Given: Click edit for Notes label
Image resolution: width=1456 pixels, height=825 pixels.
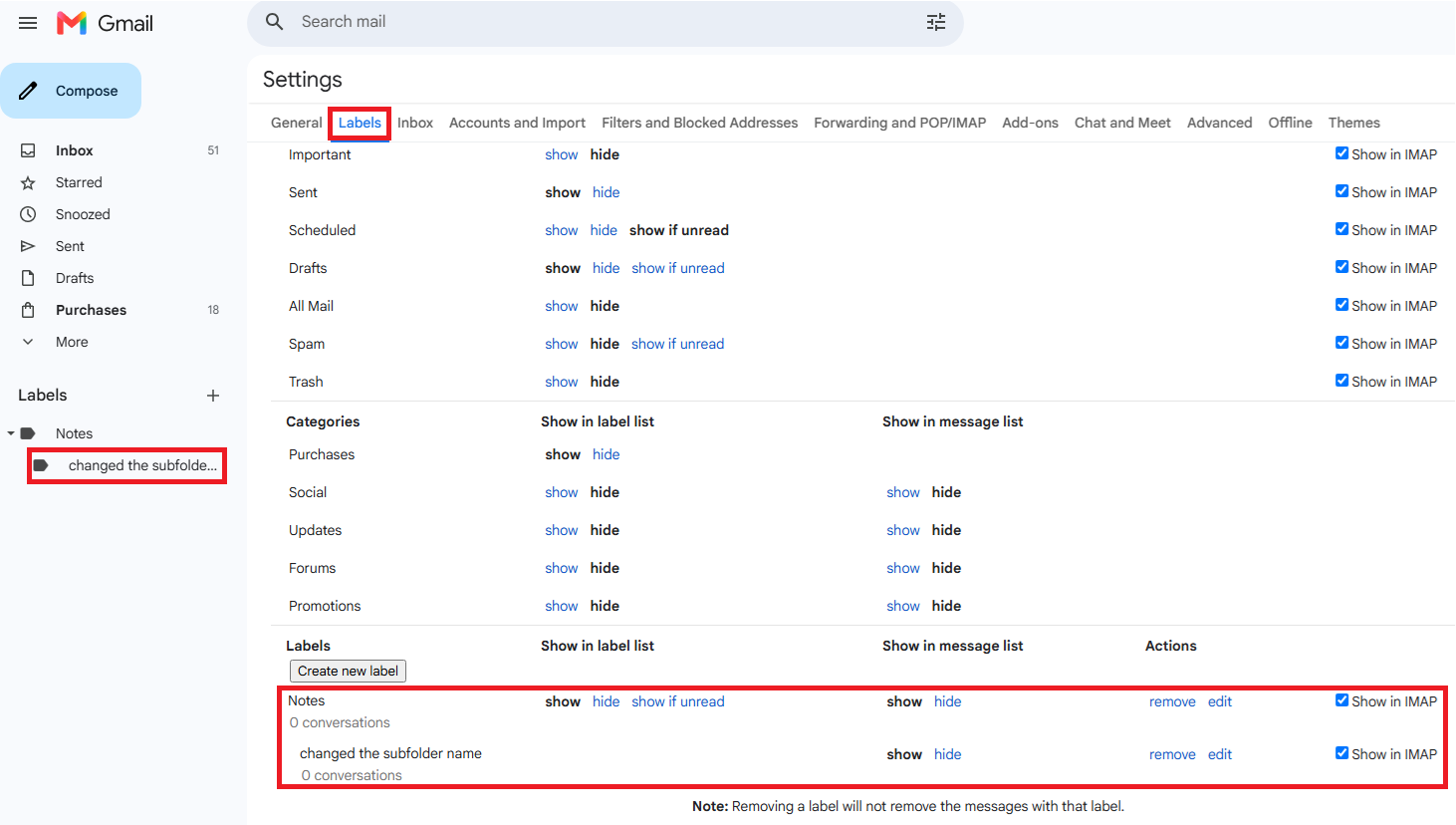Looking at the screenshot, I should (x=1220, y=701).
